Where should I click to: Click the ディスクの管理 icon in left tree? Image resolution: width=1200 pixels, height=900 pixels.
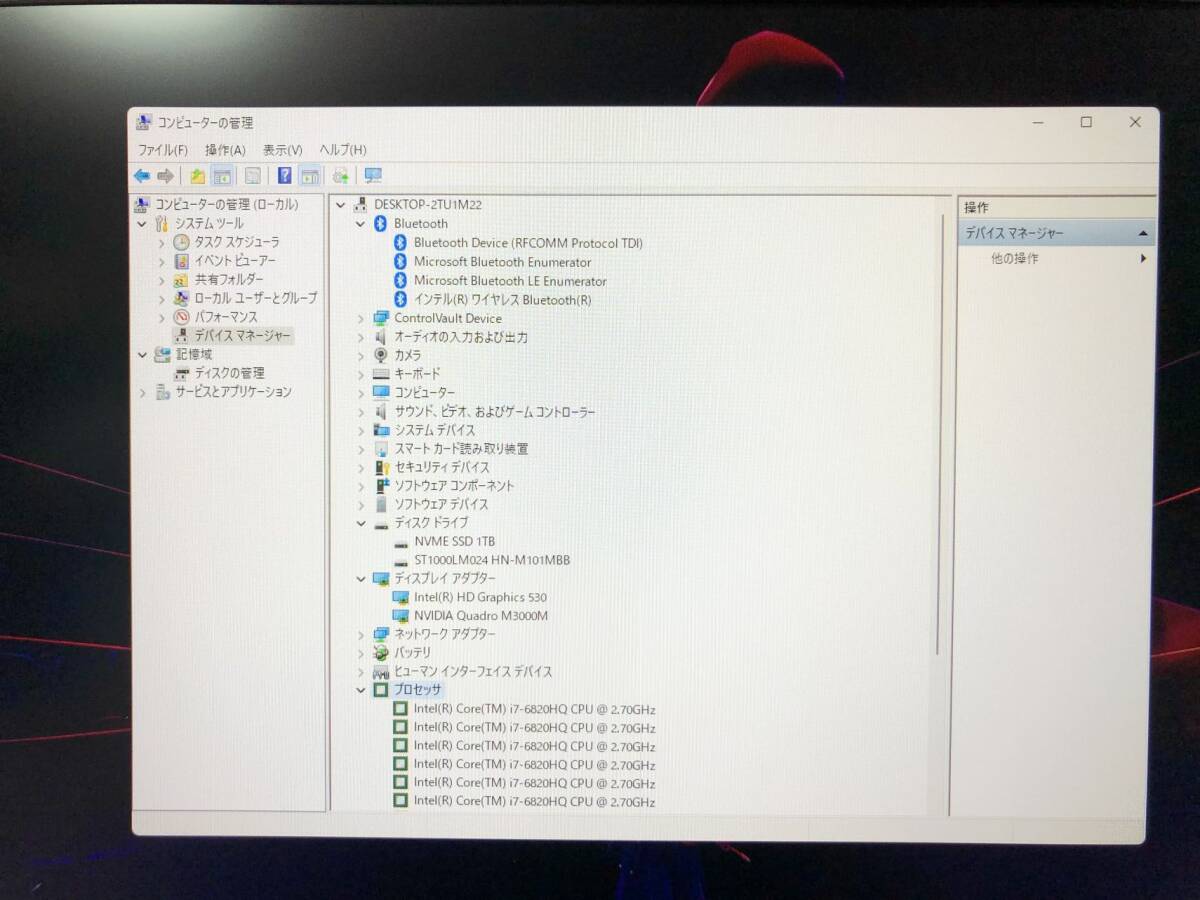pos(181,373)
